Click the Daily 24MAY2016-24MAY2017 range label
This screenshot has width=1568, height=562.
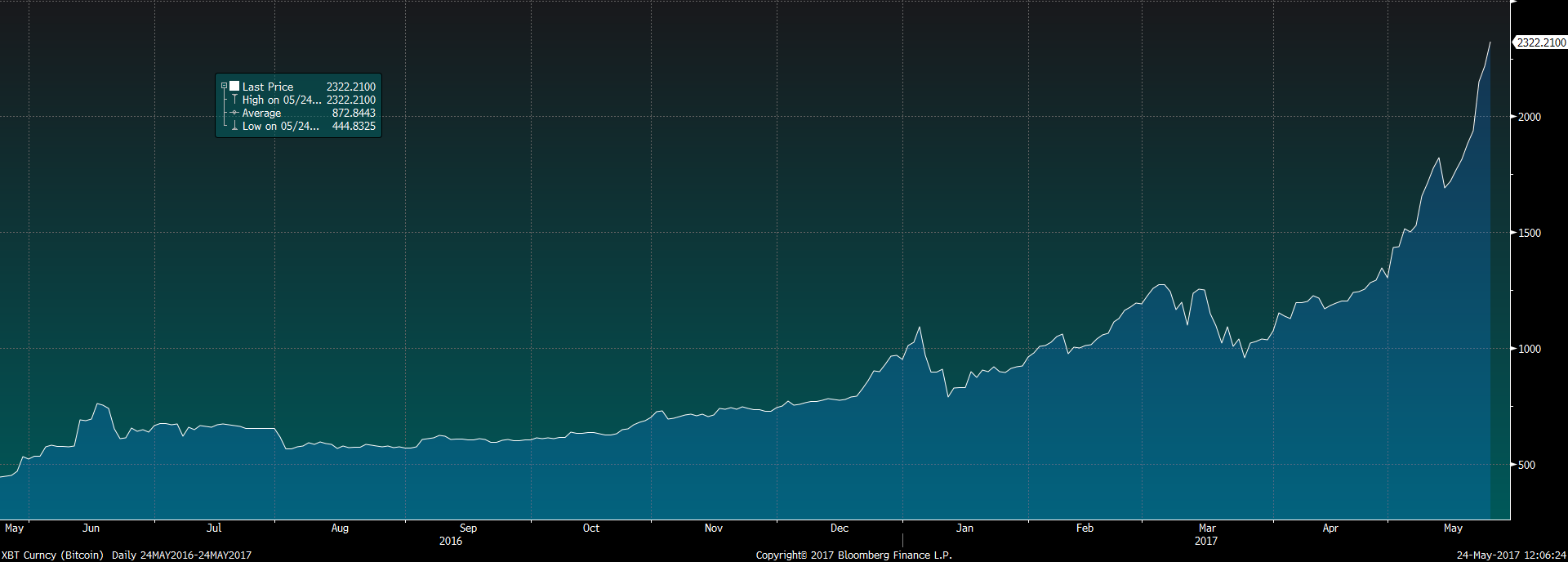(181, 555)
